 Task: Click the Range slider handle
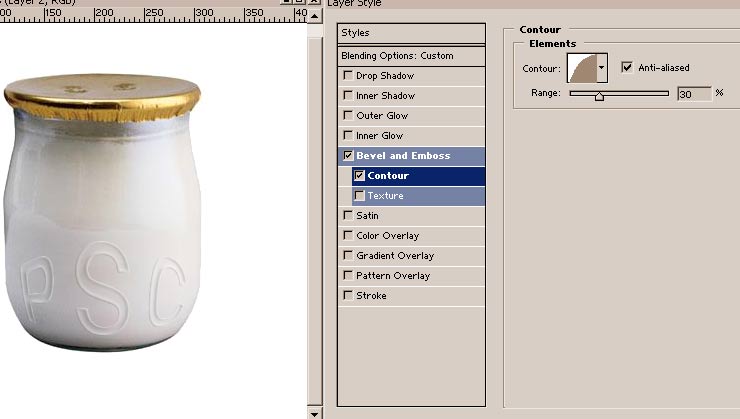[599, 96]
